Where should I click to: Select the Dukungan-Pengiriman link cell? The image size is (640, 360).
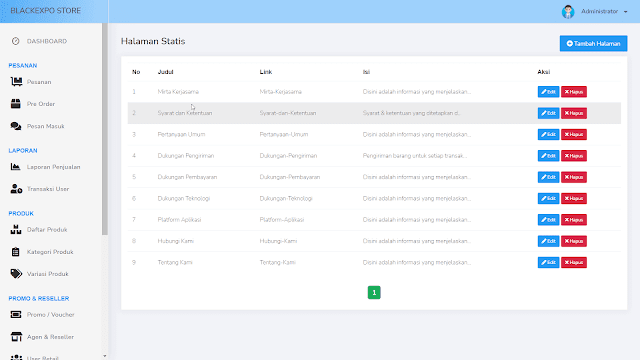click(288, 156)
